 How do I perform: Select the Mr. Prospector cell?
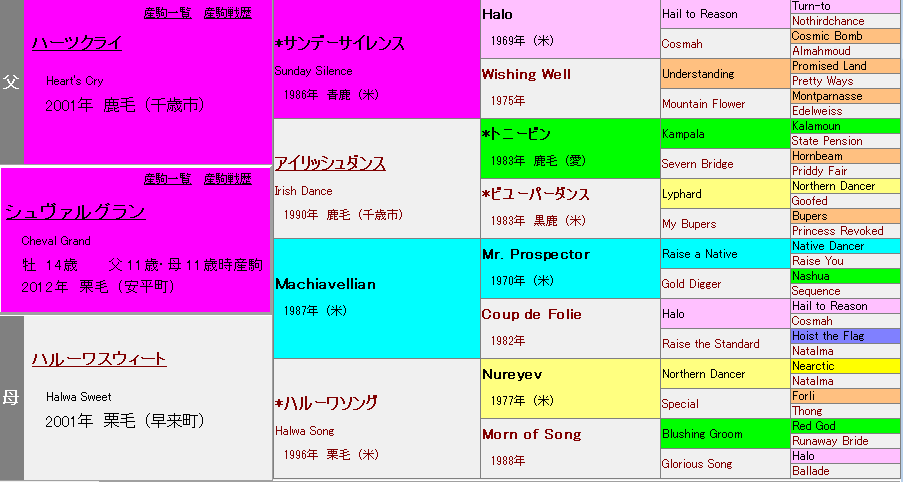point(535,254)
